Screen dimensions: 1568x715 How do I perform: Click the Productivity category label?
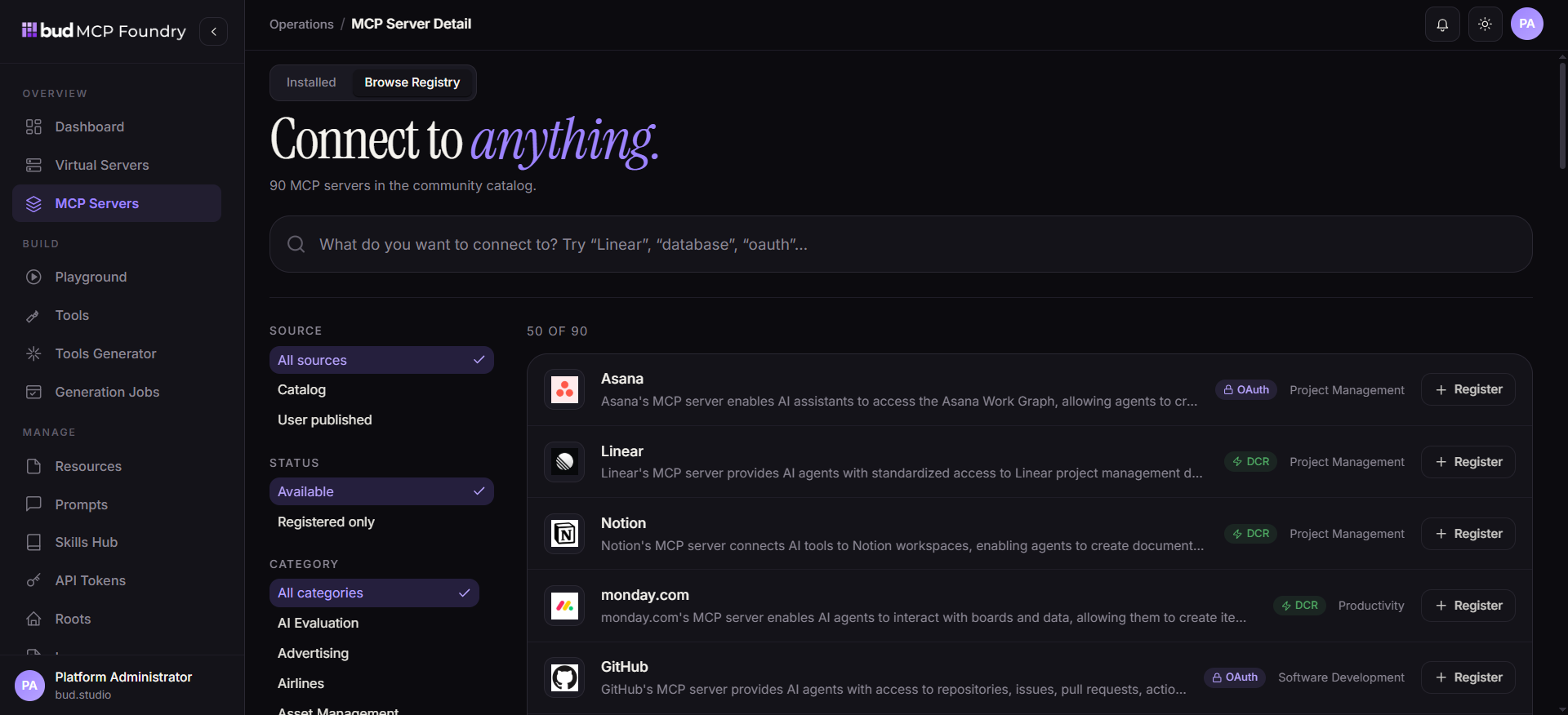1371,606
